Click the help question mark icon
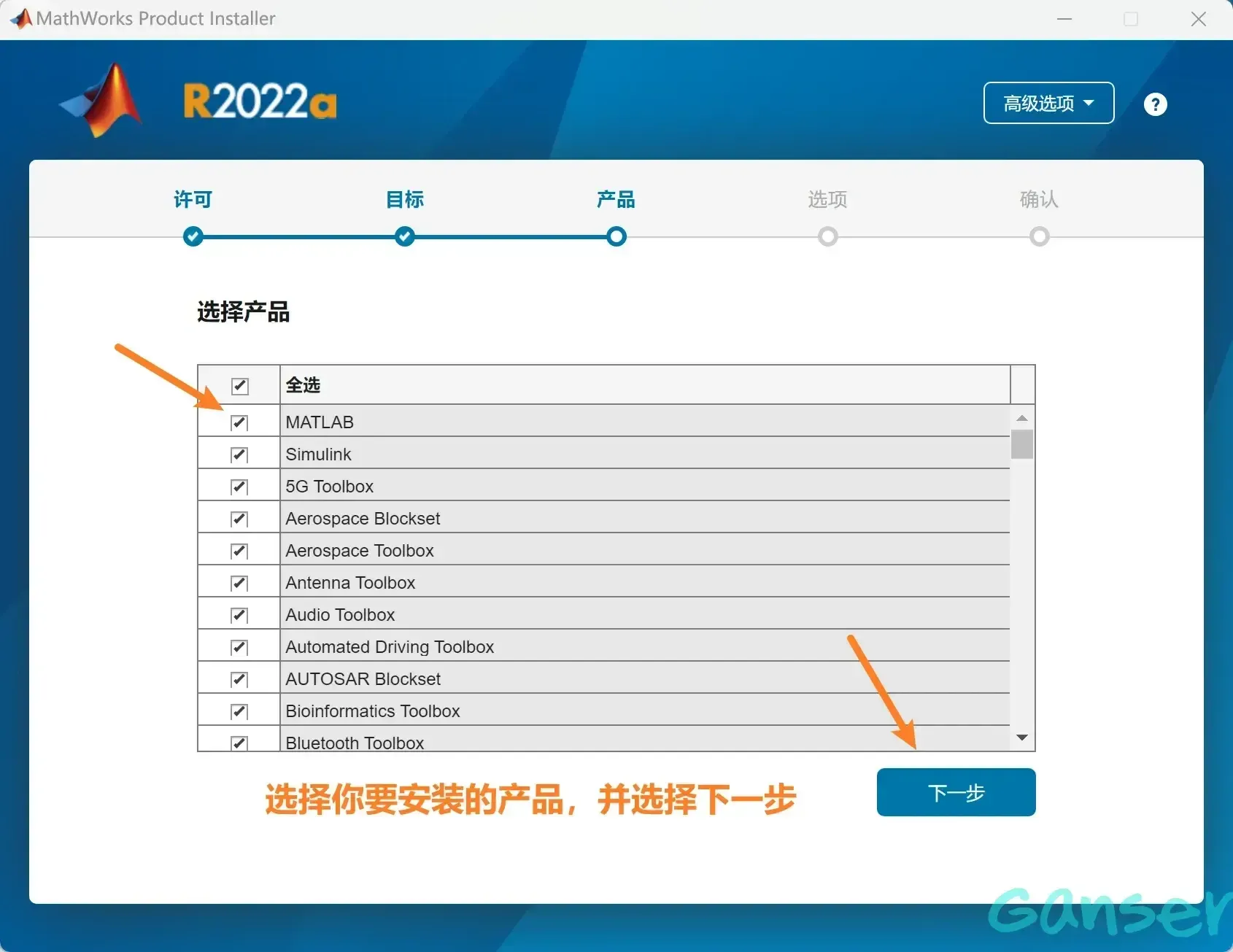Image resolution: width=1233 pixels, height=952 pixels. coord(1155,104)
